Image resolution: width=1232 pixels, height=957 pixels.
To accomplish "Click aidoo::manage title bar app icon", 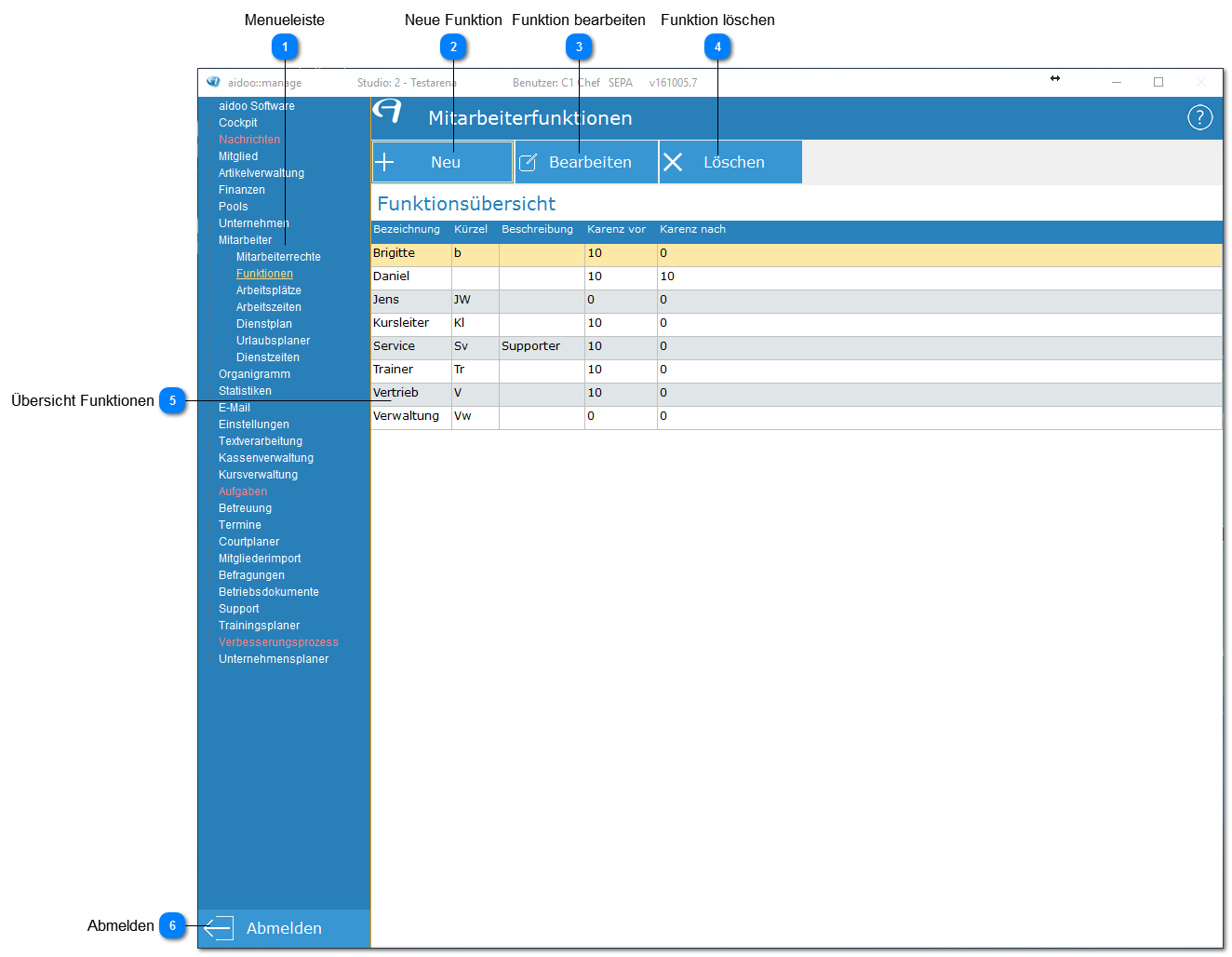I will coord(213,82).
